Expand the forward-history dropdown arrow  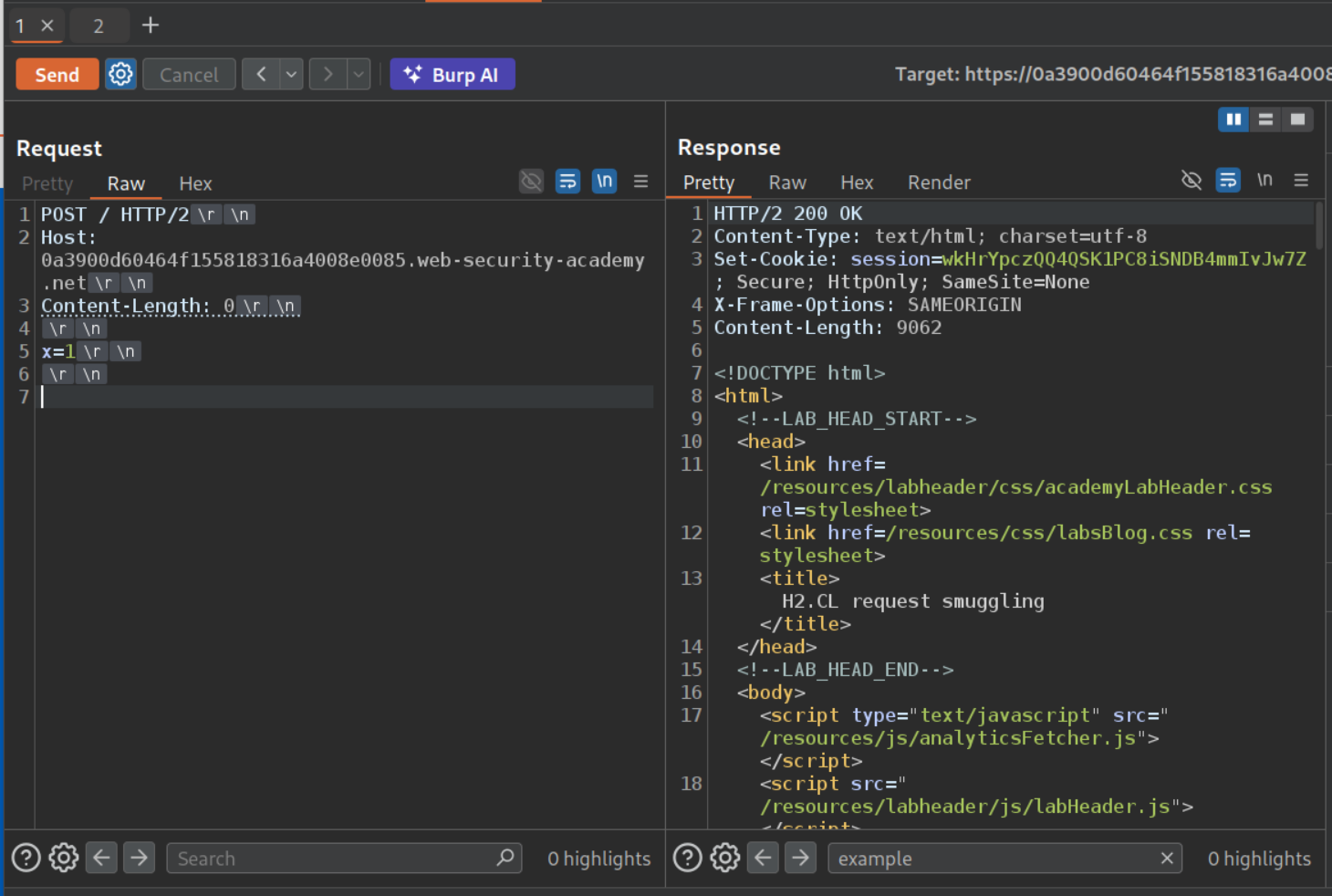(x=359, y=75)
